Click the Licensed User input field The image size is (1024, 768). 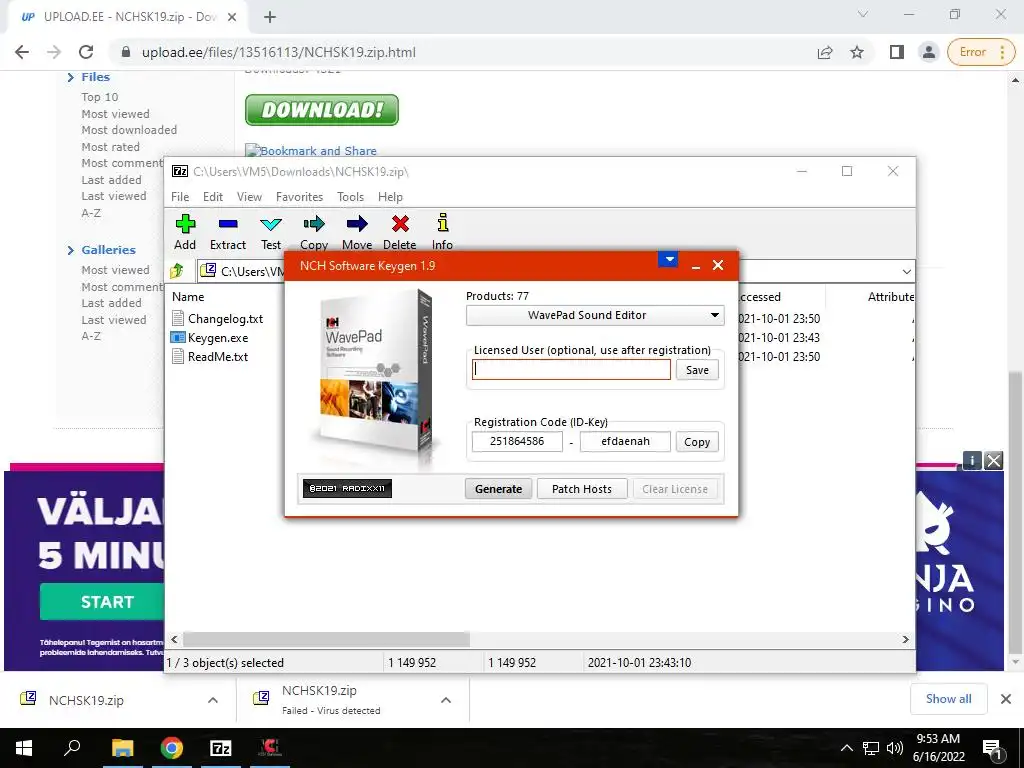pyautogui.click(x=571, y=370)
